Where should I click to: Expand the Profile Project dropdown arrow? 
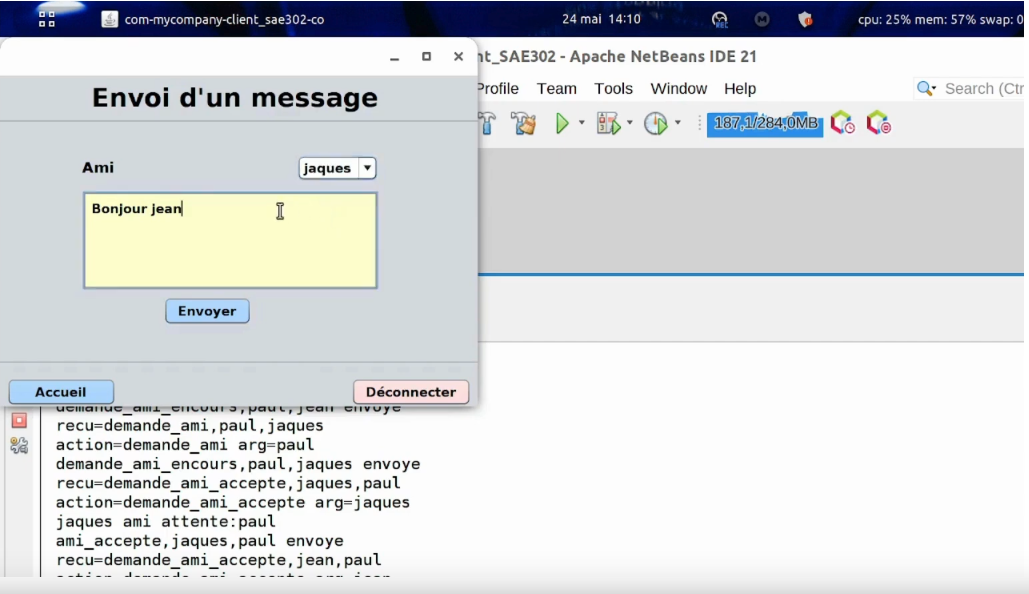coord(677,123)
